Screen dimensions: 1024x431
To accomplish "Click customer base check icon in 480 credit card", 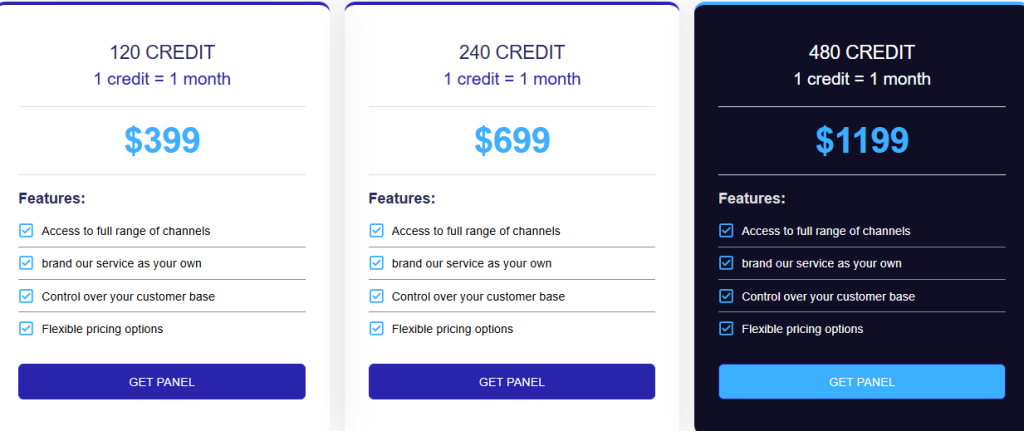I will 726,296.
